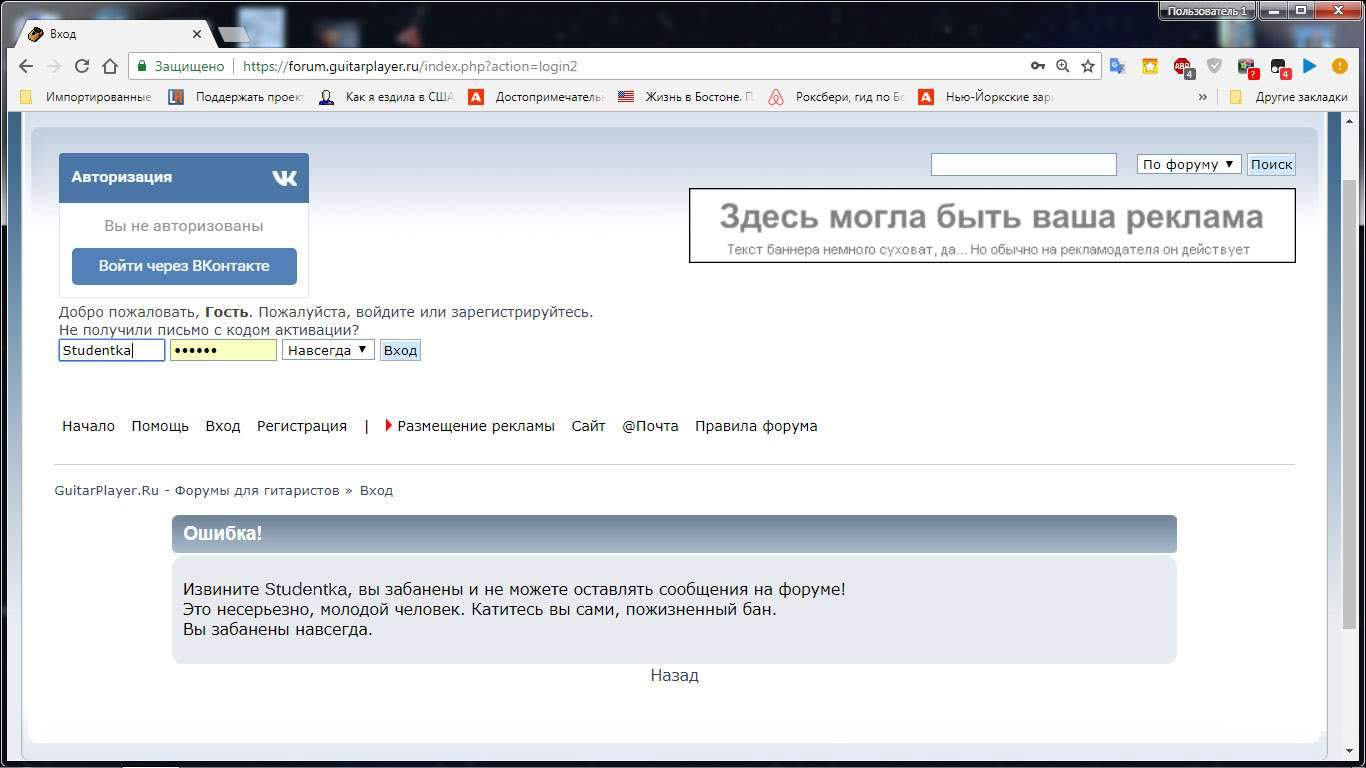
Task: Open the Регистрация menu item
Action: point(301,426)
